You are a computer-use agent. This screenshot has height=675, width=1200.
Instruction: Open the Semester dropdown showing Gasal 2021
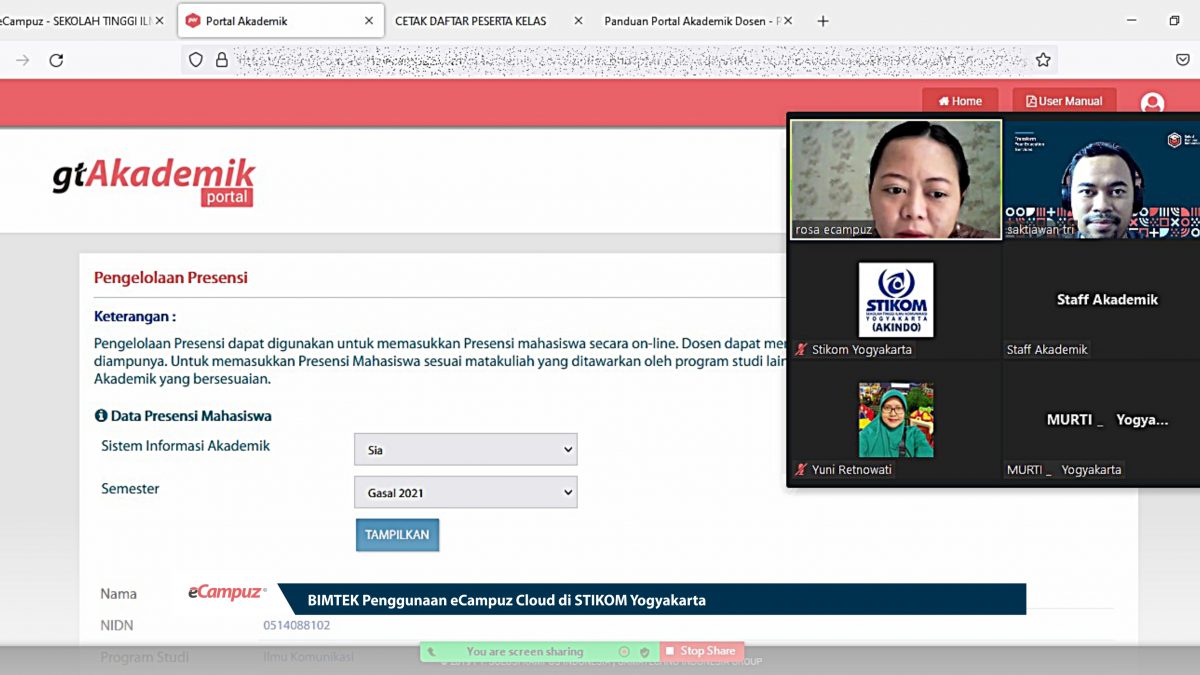pos(465,492)
